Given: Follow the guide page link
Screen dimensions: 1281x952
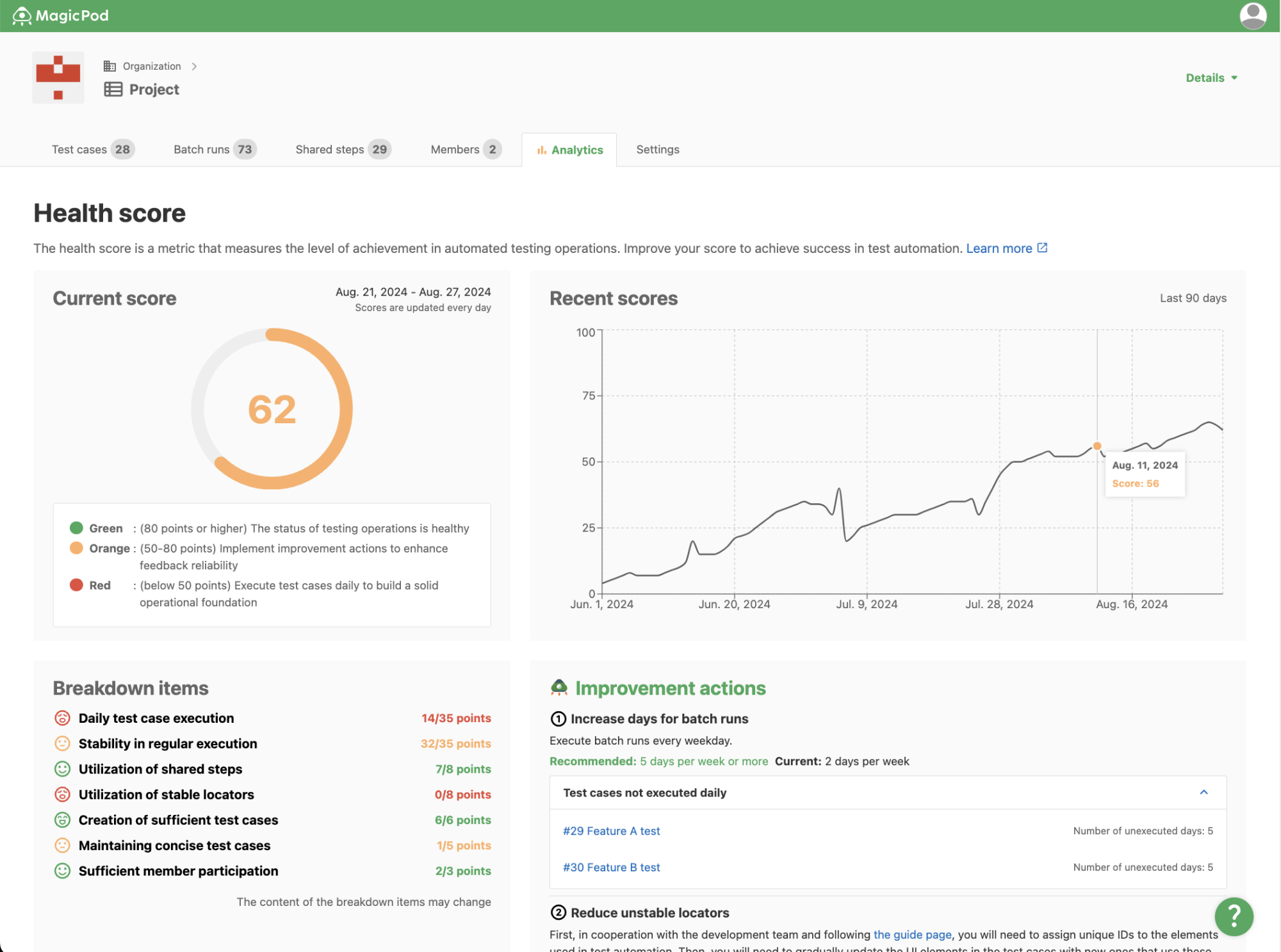Looking at the screenshot, I should coord(912,935).
